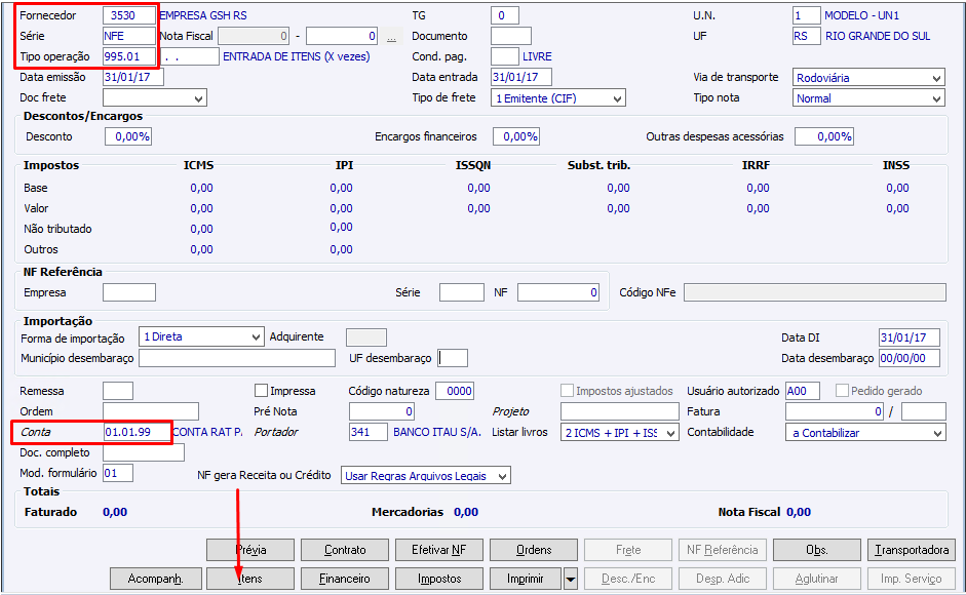Open the Via de transporte dropdown
Viewport: 966px width, 595px height.
[869, 78]
